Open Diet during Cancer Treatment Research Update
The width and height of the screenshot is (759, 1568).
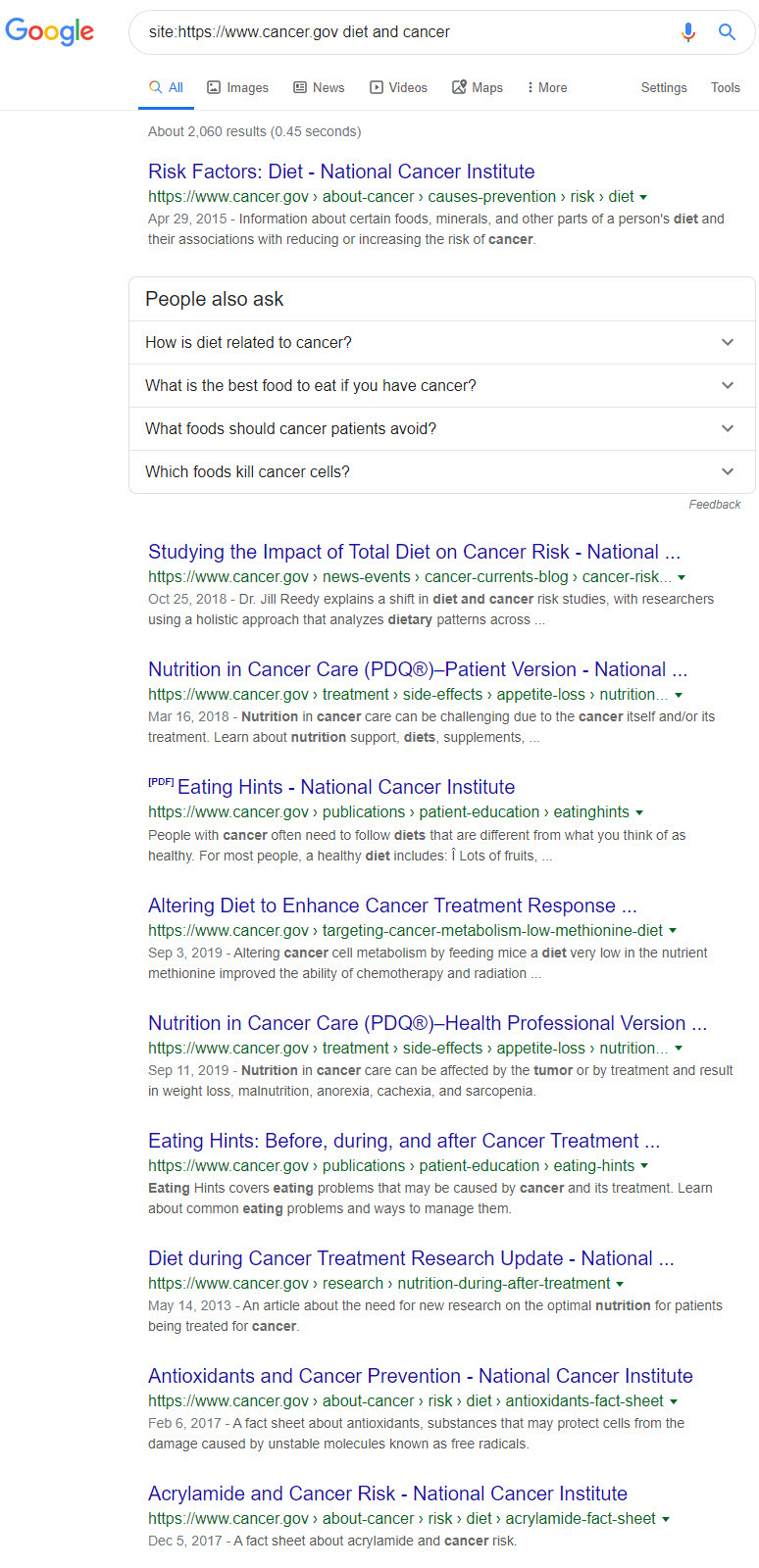[411, 1258]
